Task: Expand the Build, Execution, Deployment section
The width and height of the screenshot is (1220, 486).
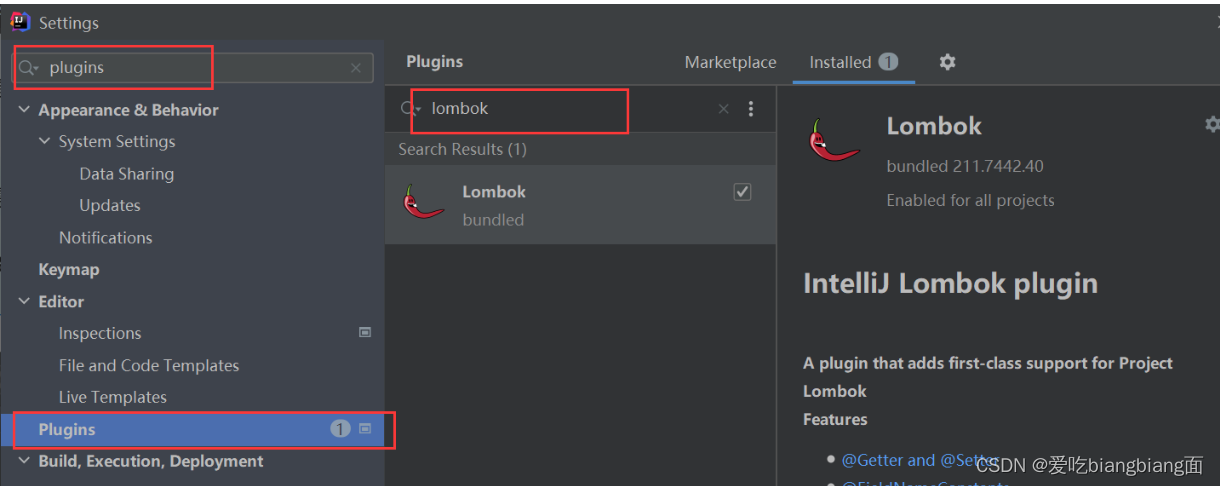Action: point(24,461)
